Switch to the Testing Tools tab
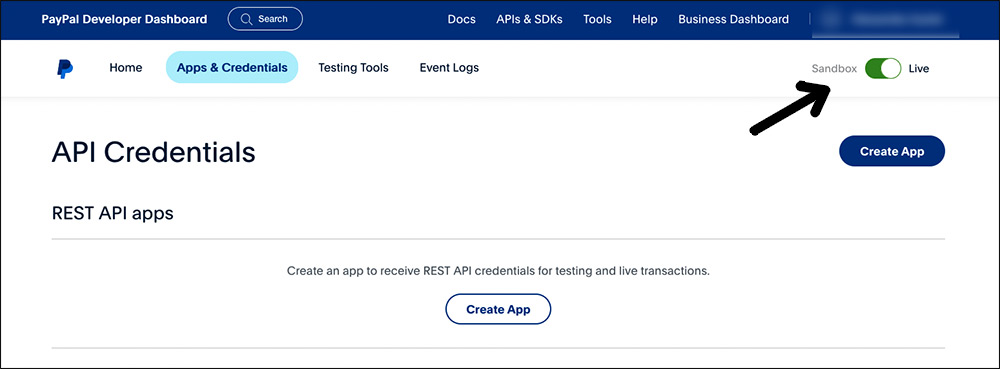The width and height of the screenshot is (1000, 369). point(353,68)
